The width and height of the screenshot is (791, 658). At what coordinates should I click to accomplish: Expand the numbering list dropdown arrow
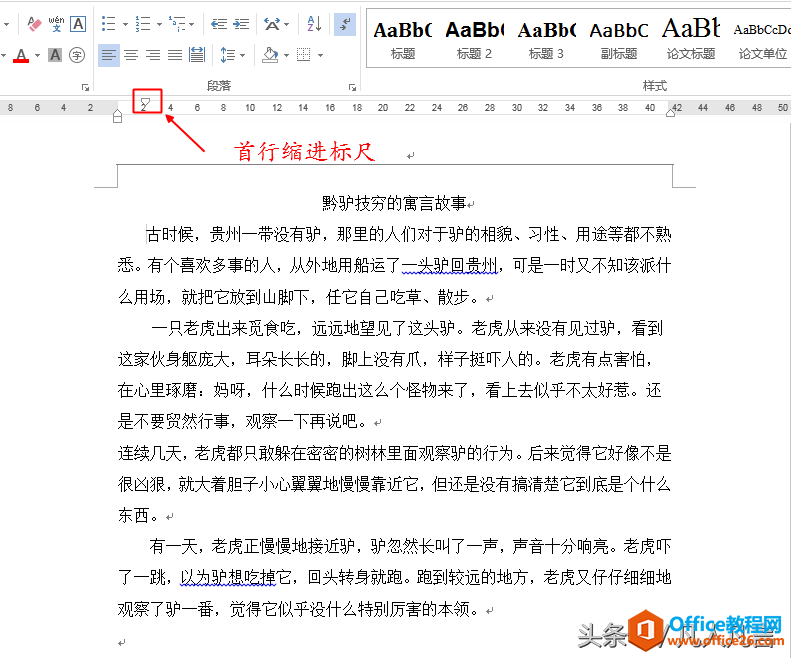click(159, 24)
